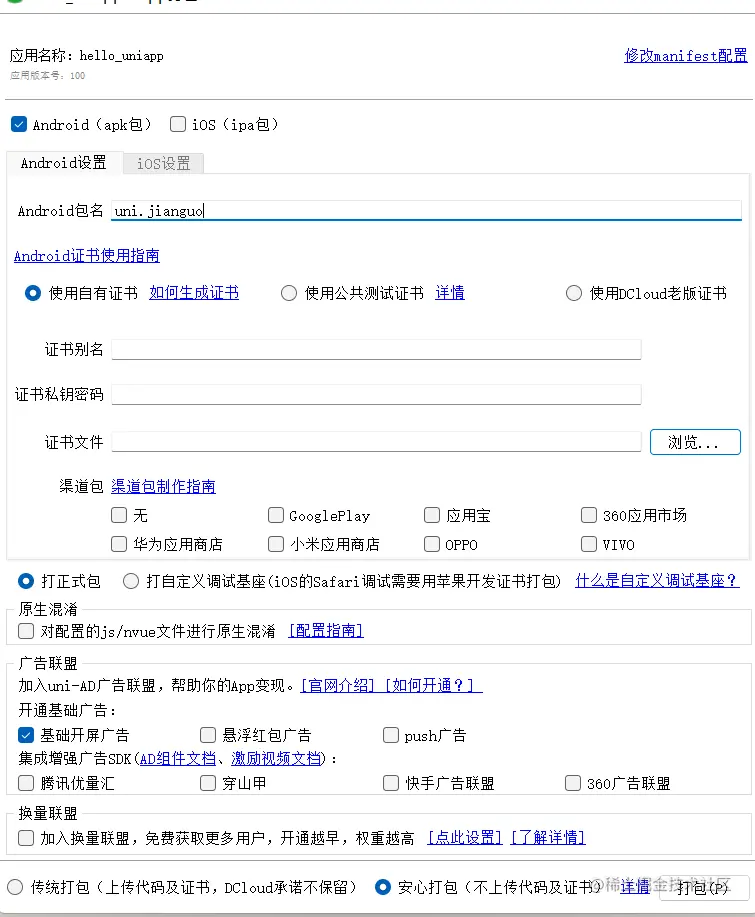Open the 如何生成证书 link

coord(194,293)
